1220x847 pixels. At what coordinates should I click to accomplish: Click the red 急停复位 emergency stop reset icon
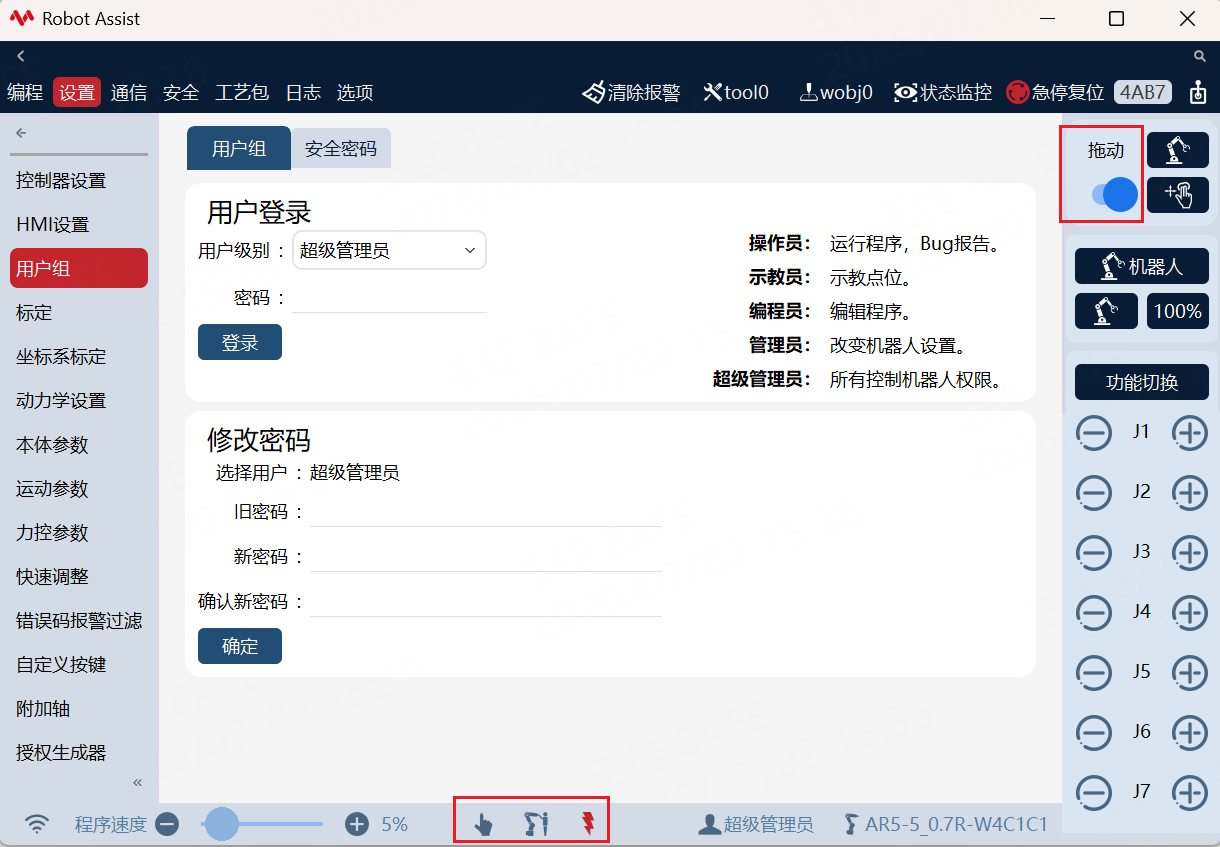click(x=1018, y=93)
